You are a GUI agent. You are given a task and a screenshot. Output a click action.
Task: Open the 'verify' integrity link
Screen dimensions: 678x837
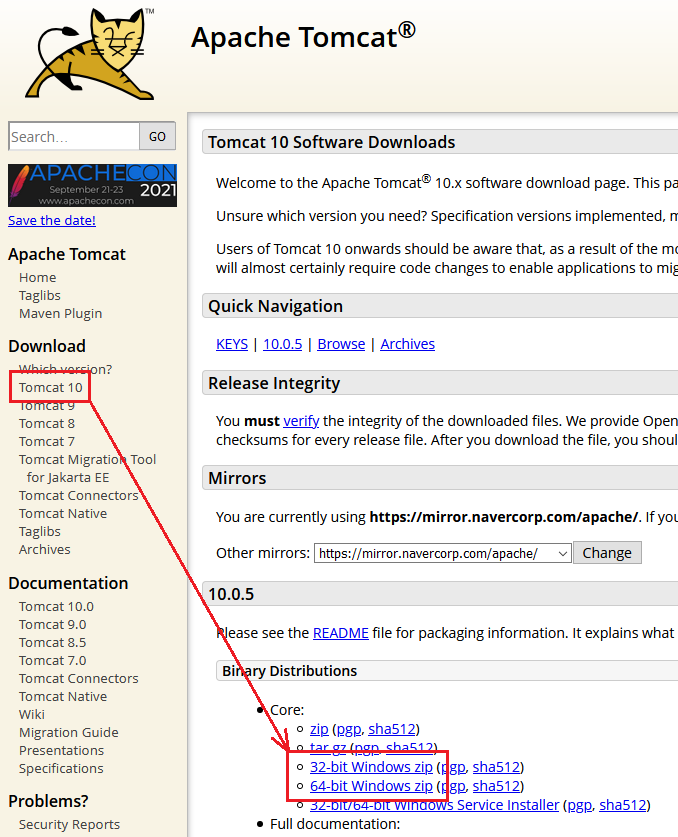pyautogui.click(x=301, y=421)
